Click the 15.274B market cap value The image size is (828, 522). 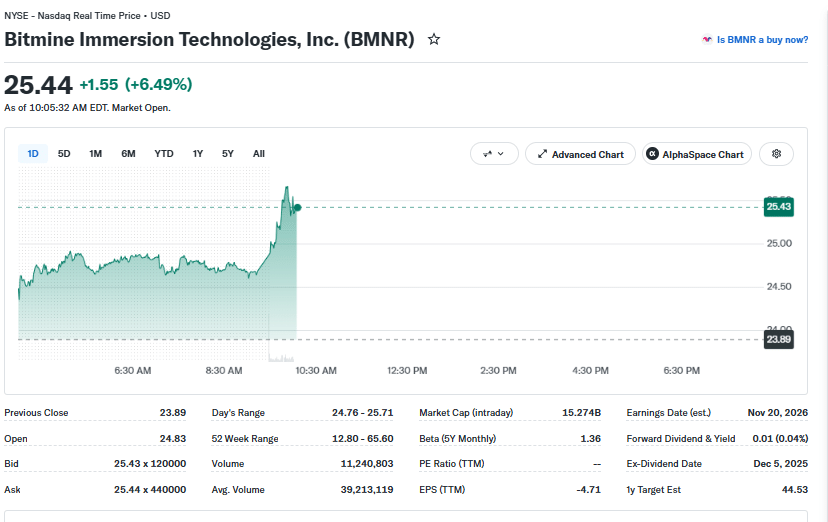(581, 413)
